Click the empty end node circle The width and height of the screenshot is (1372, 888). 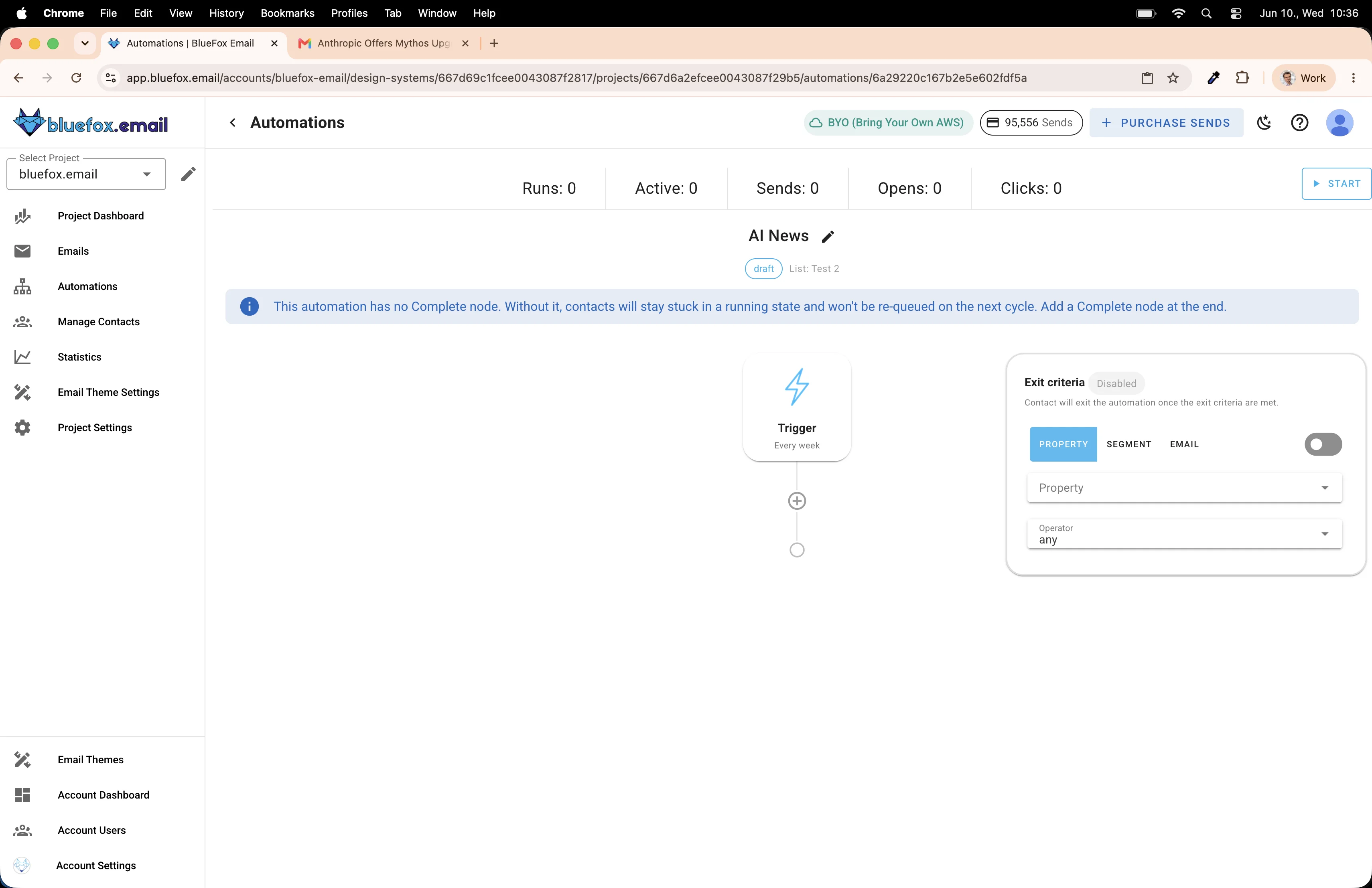pyautogui.click(x=797, y=550)
